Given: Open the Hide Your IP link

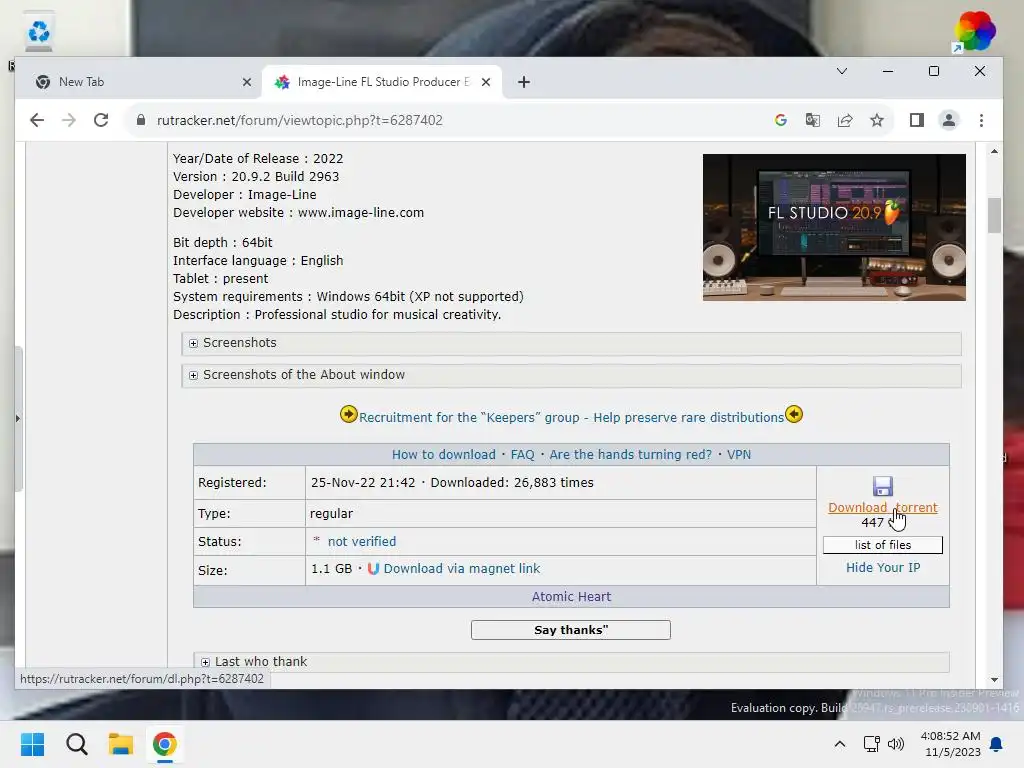Looking at the screenshot, I should (882, 568).
